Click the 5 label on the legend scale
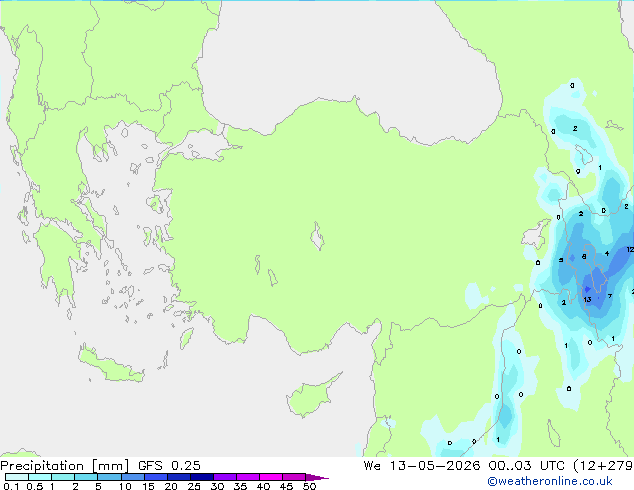The height and width of the screenshot is (490, 634). [x=98, y=486]
